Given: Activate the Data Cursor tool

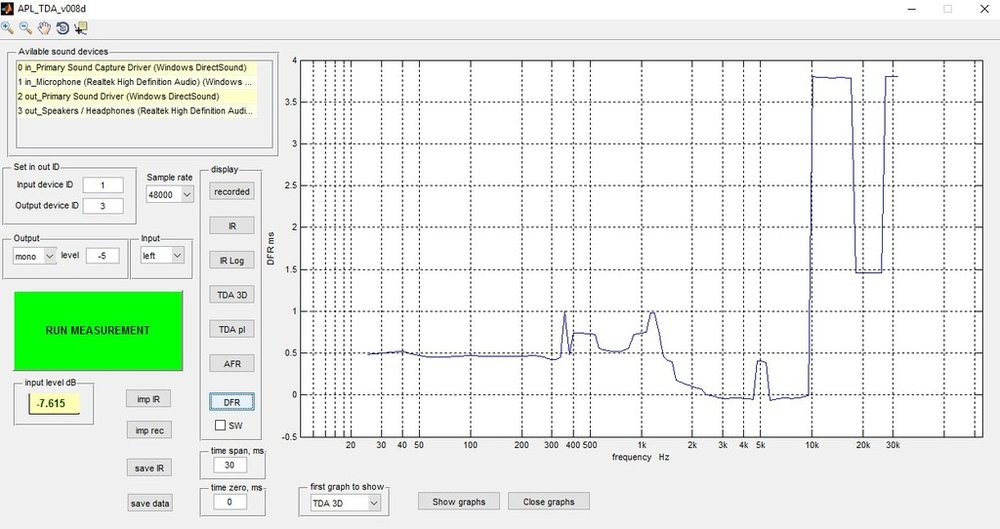Looking at the screenshot, I should tap(81, 27).
